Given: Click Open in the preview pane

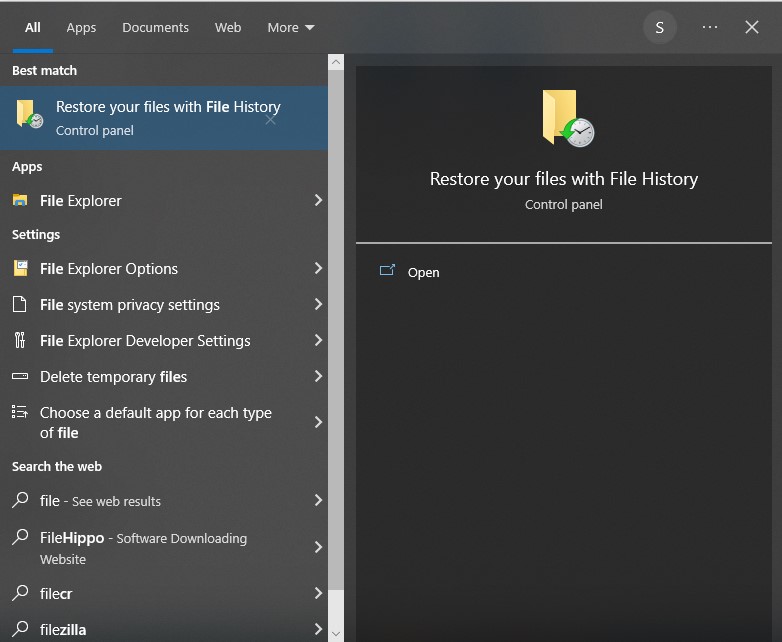Looking at the screenshot, I should pyautogui.click(x=423, y=272).
